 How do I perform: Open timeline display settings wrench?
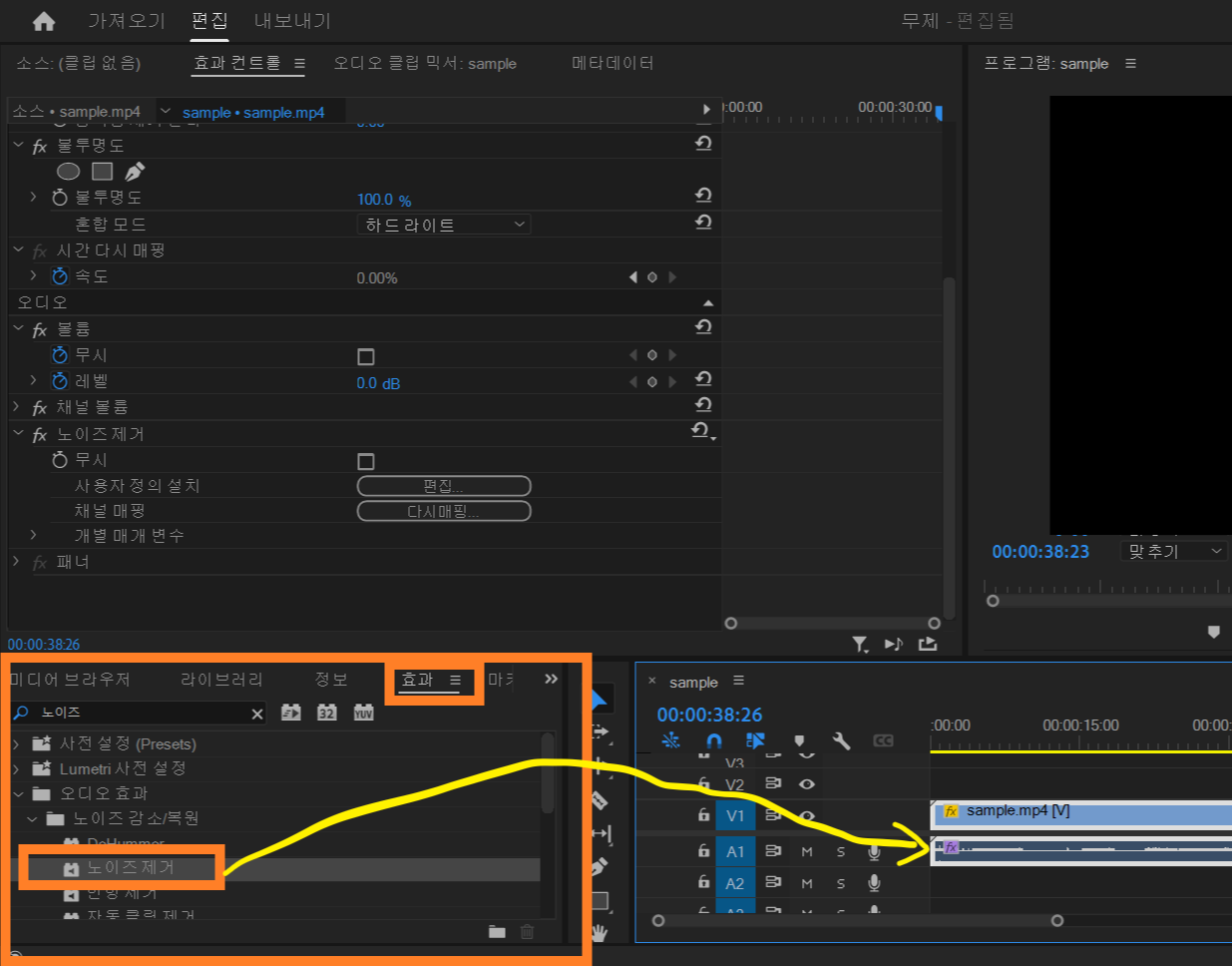(841, 740)
